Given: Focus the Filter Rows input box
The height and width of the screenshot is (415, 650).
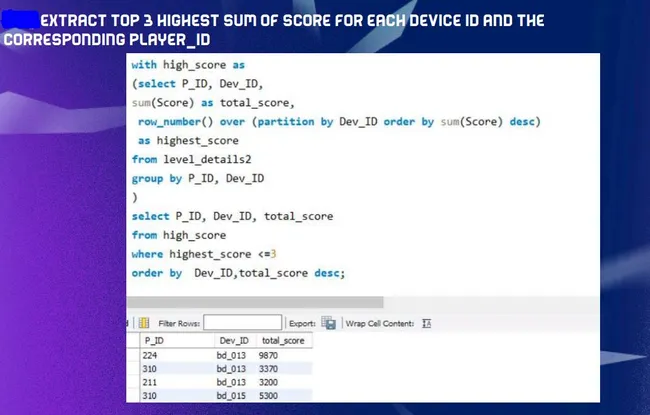Looking at the screenshot, I should tap(243, 323).
